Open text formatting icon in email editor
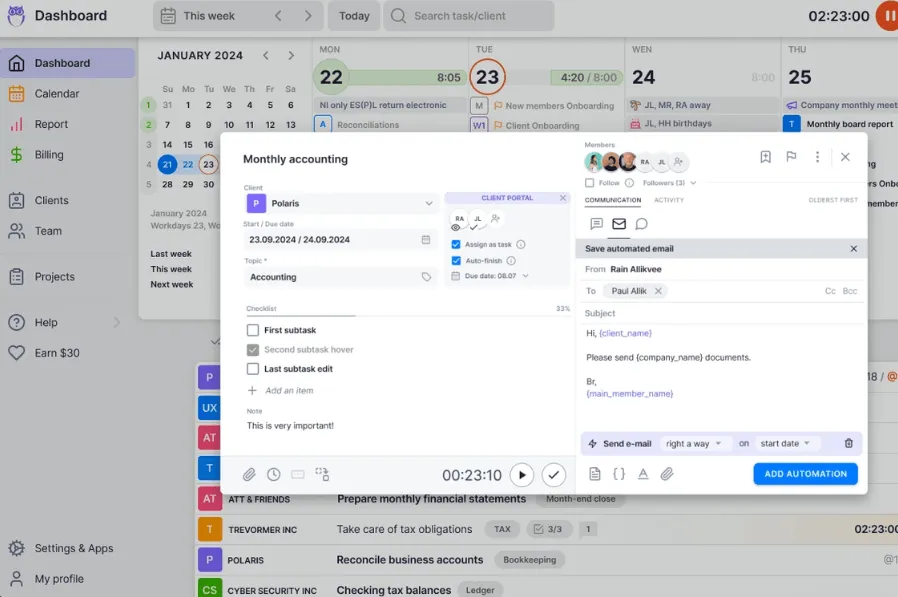 coord(643,474)
